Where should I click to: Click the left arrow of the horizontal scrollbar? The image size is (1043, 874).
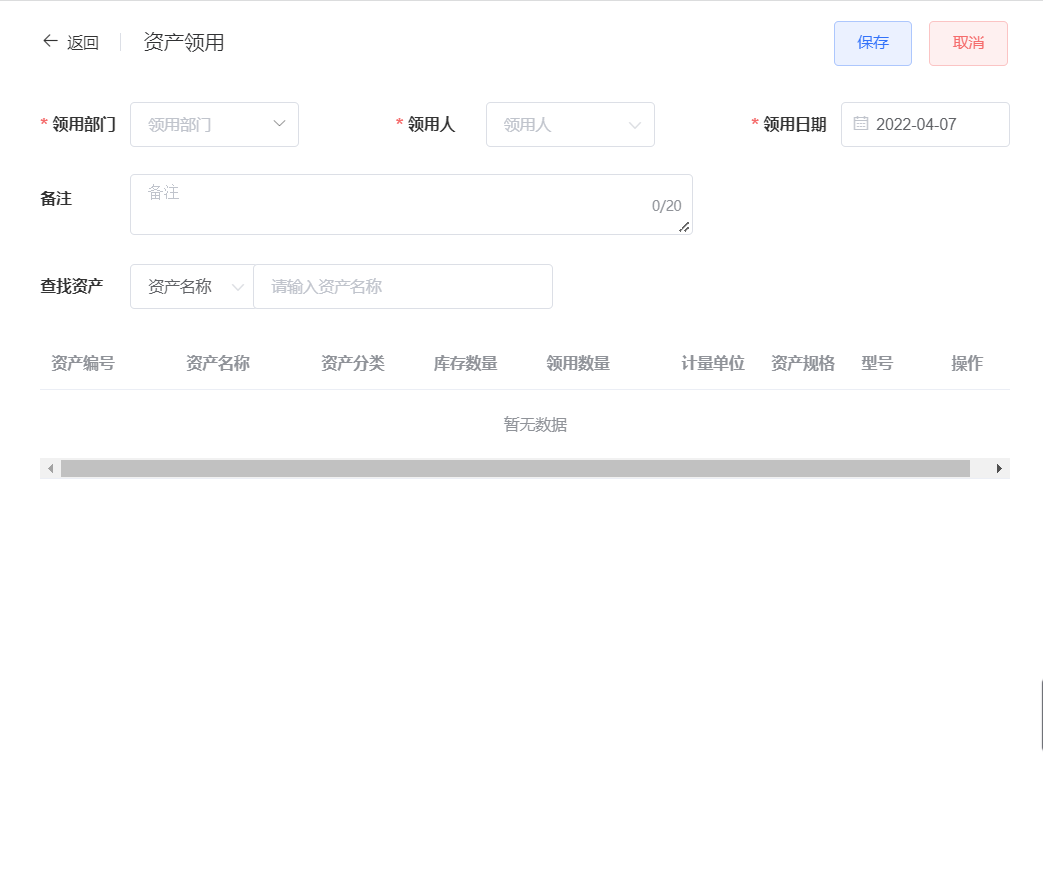click(x=50, y=468)
